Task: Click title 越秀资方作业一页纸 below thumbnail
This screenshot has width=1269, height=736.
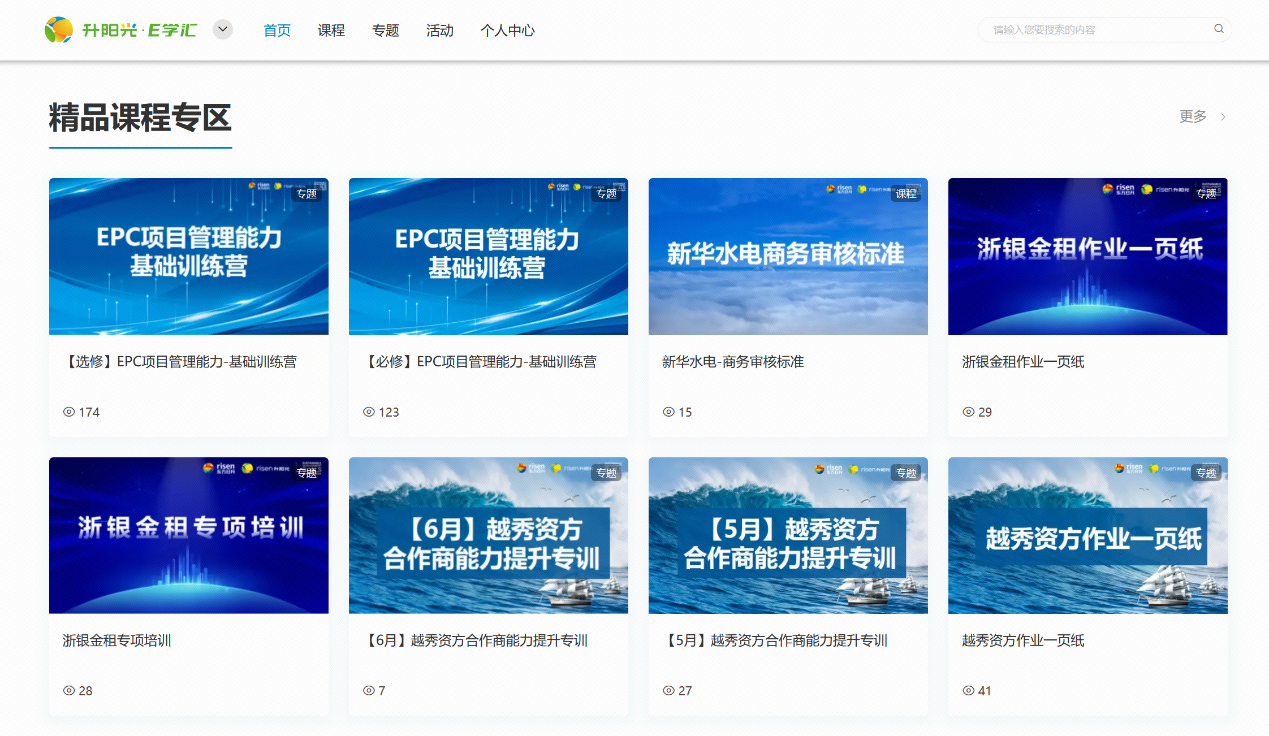Action: 1023,640
